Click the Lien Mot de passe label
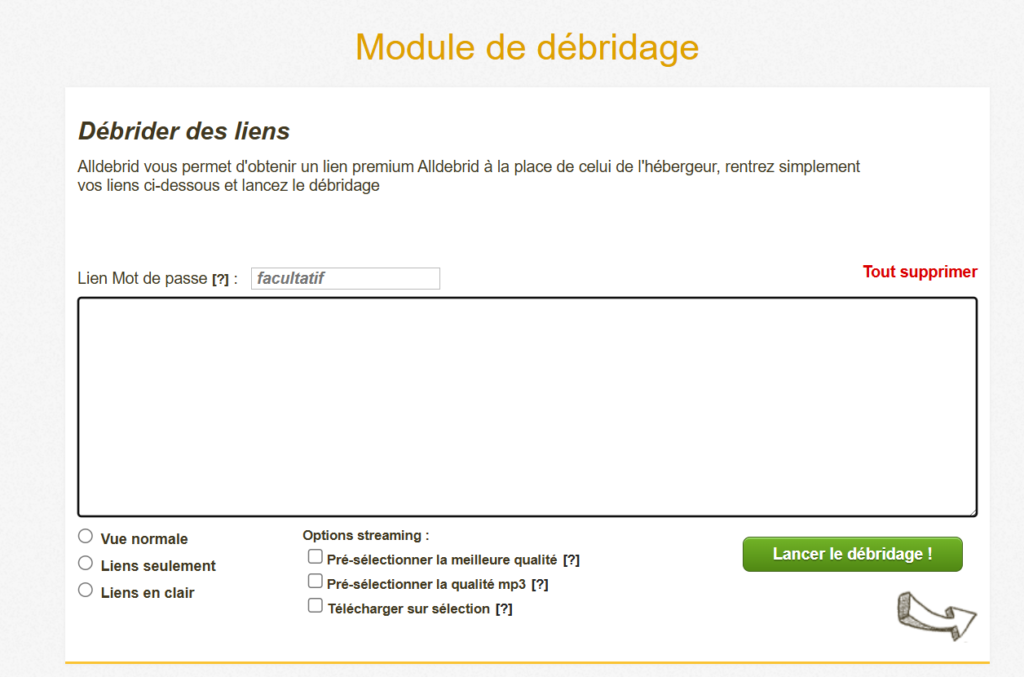Viewport: 1024px width, 677px height. [x=141, y=279]
